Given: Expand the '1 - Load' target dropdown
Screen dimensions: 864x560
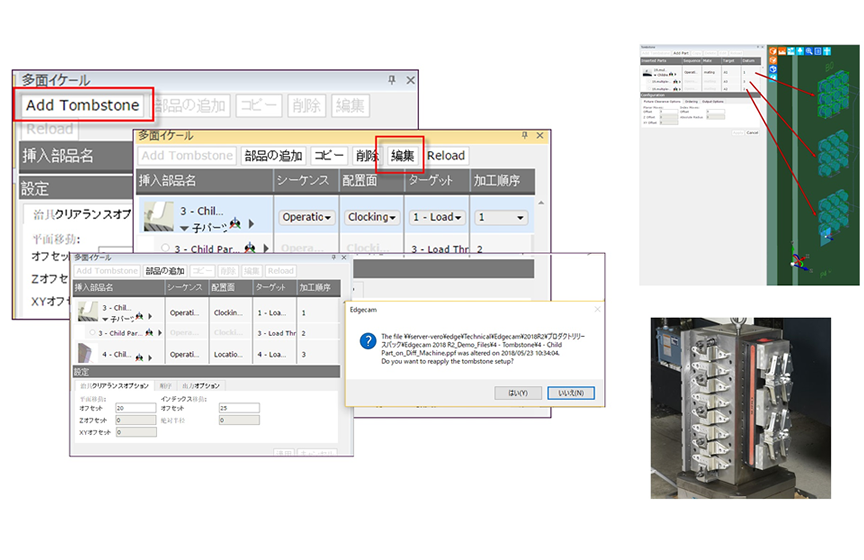Looking at the screenshot, I should (437, 217).
